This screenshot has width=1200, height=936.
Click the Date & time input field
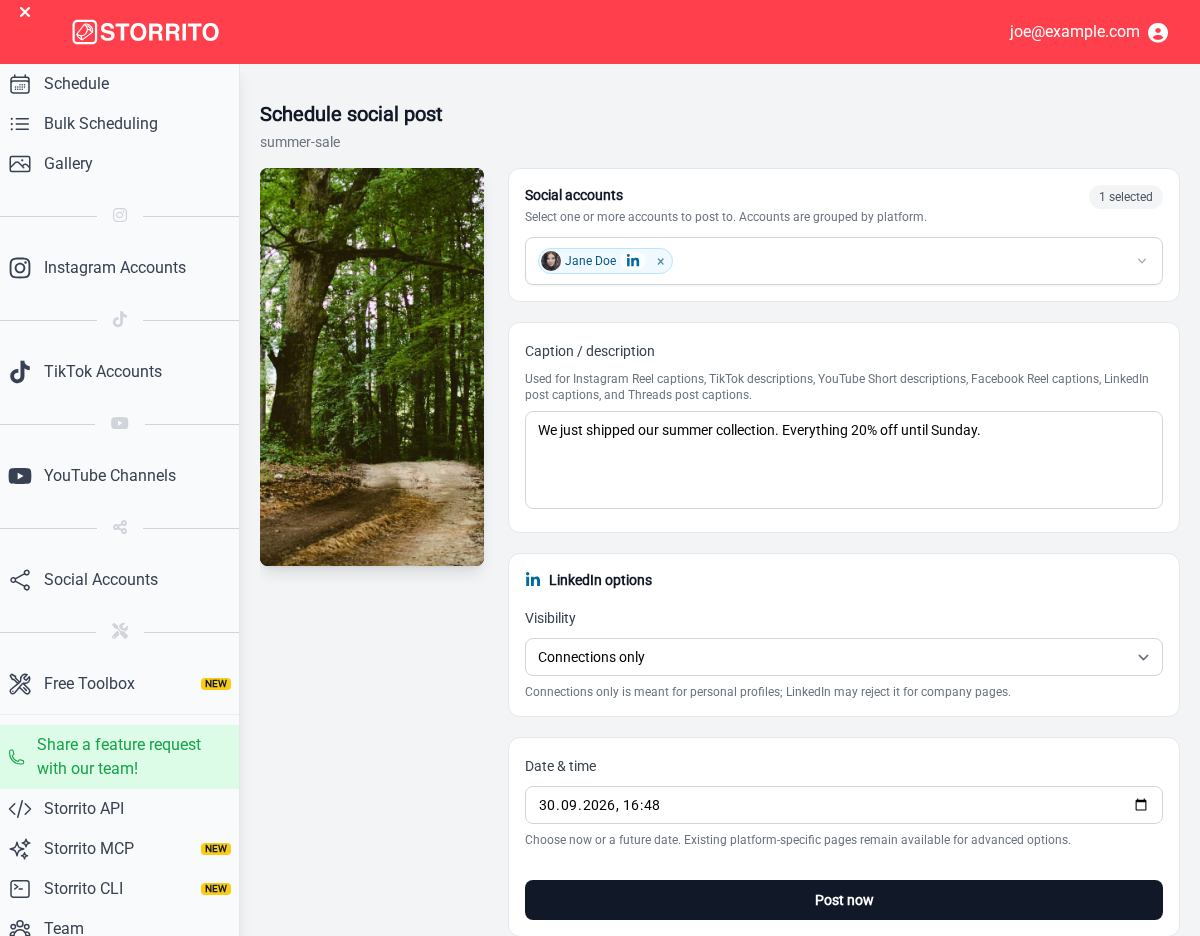point(844,805)
